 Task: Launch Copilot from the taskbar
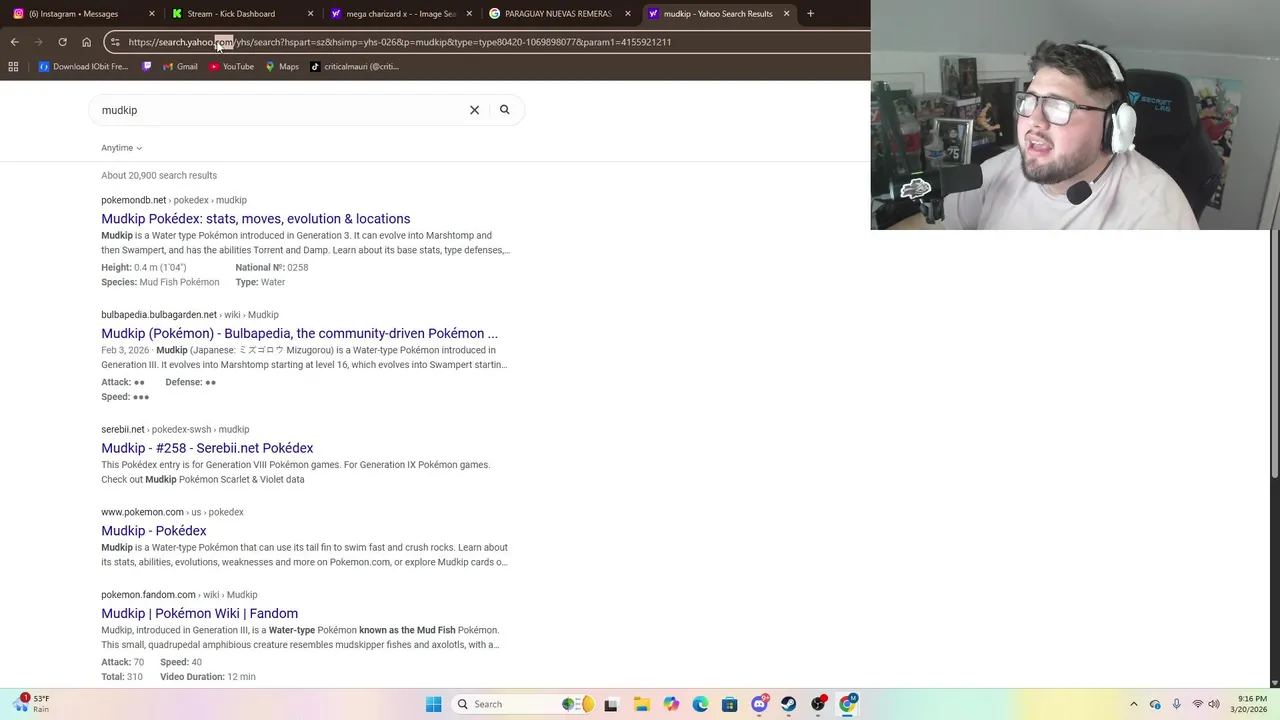(x=671, y=704)
